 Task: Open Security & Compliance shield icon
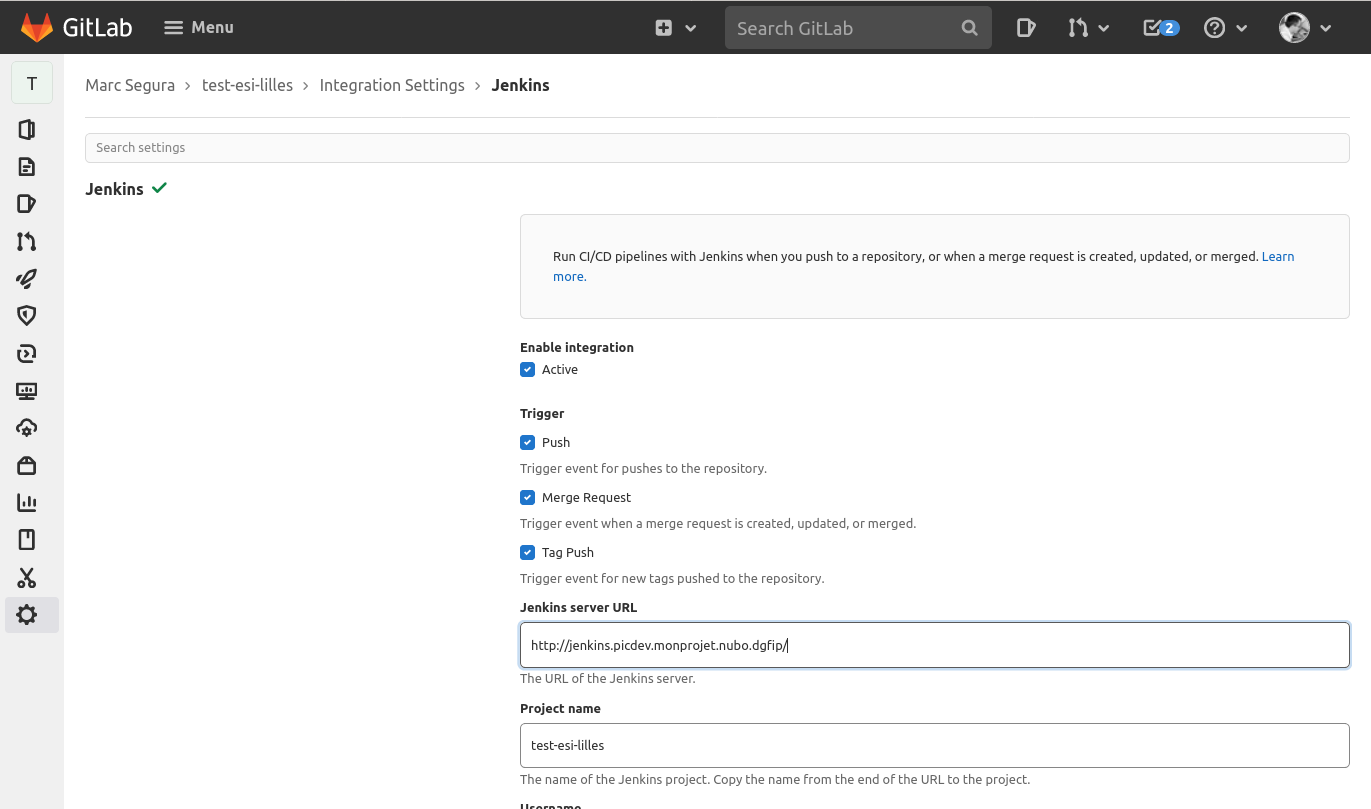click(x=27, y=316)
